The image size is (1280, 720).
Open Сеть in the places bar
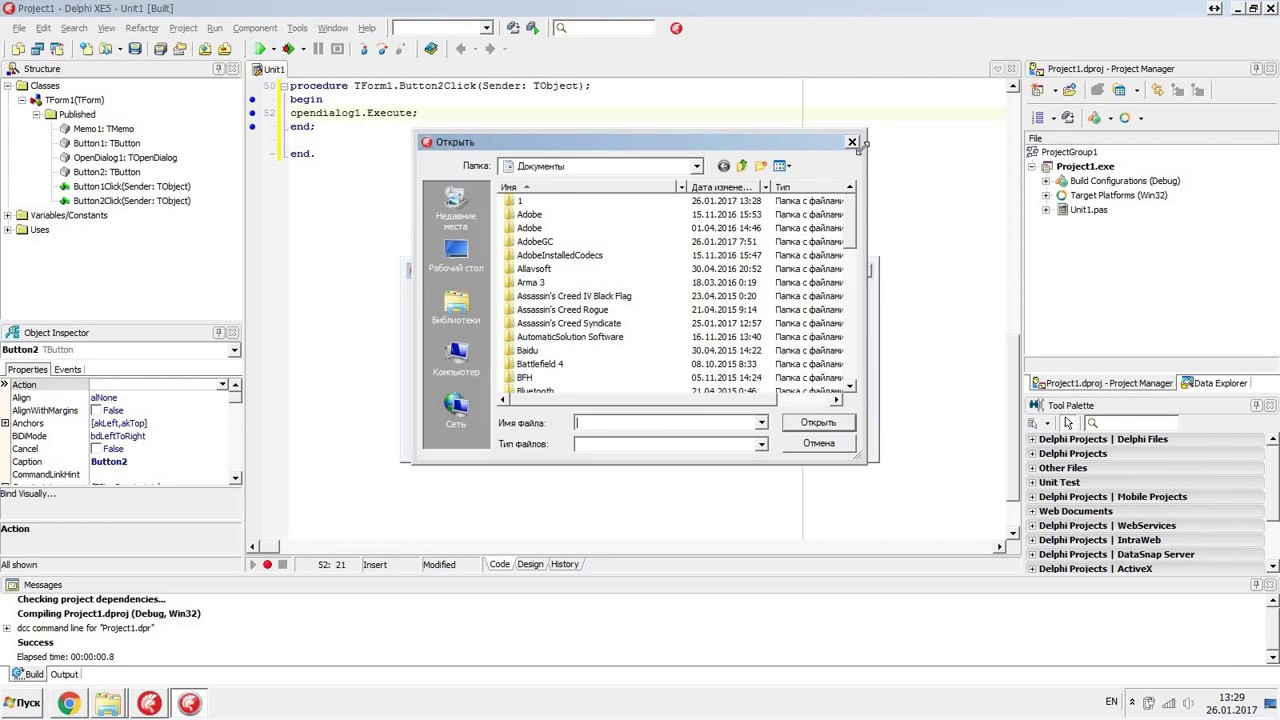[456, 411]
